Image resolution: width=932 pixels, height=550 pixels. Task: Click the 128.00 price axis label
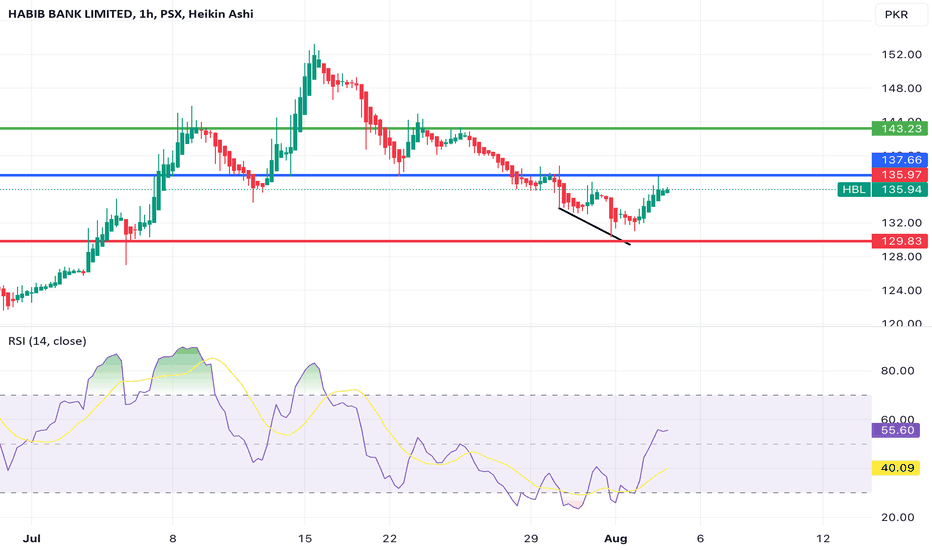(x=901, y=257)
